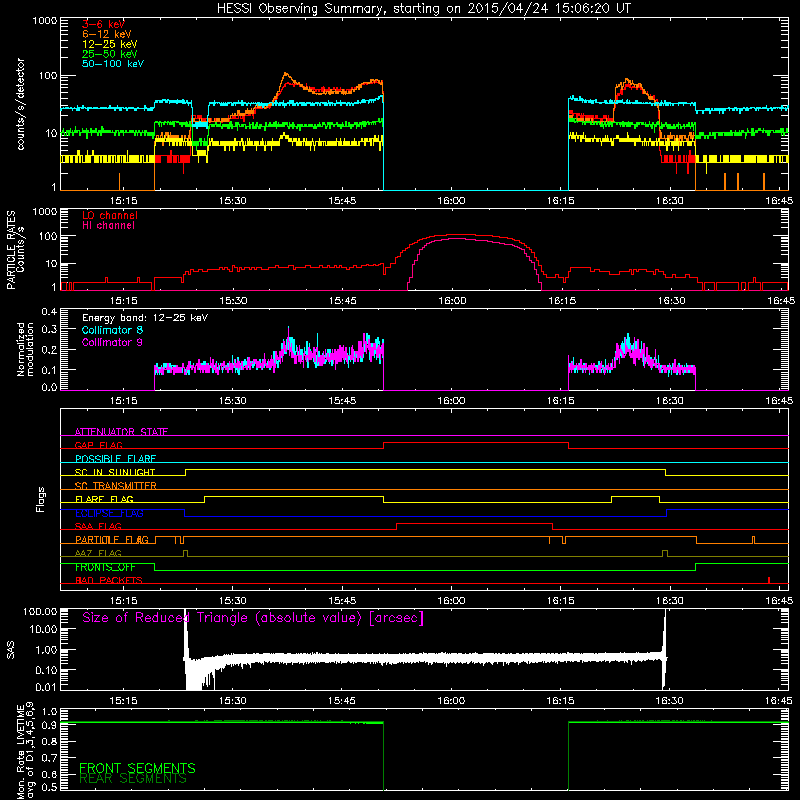Click the bad packets spike marker
Viewport: 800px width, 800px height.
pyautogui.click(x=769, y=580)
